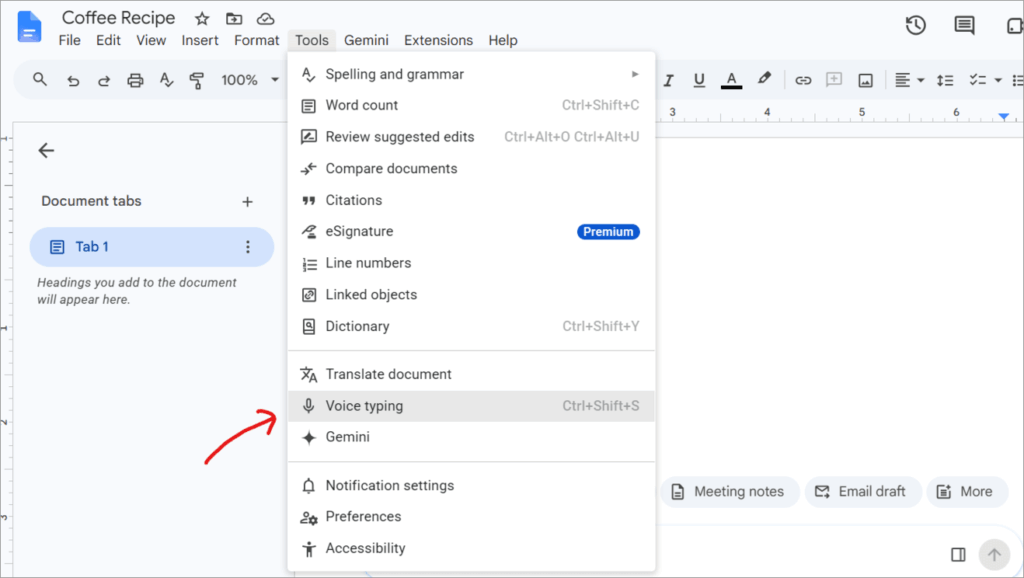1024x578 pixels.
Task: Open the File menu
Action: (x=69, y=40)
